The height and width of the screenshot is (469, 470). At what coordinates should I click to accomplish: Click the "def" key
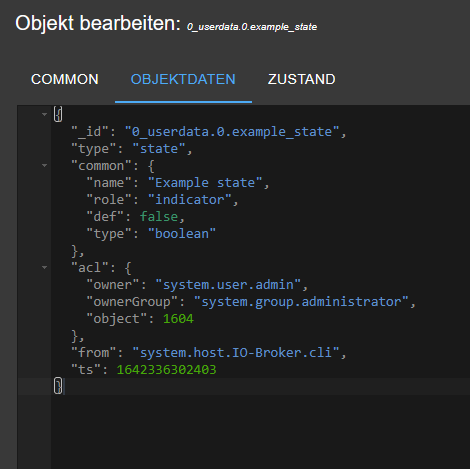tap(105, 217)
